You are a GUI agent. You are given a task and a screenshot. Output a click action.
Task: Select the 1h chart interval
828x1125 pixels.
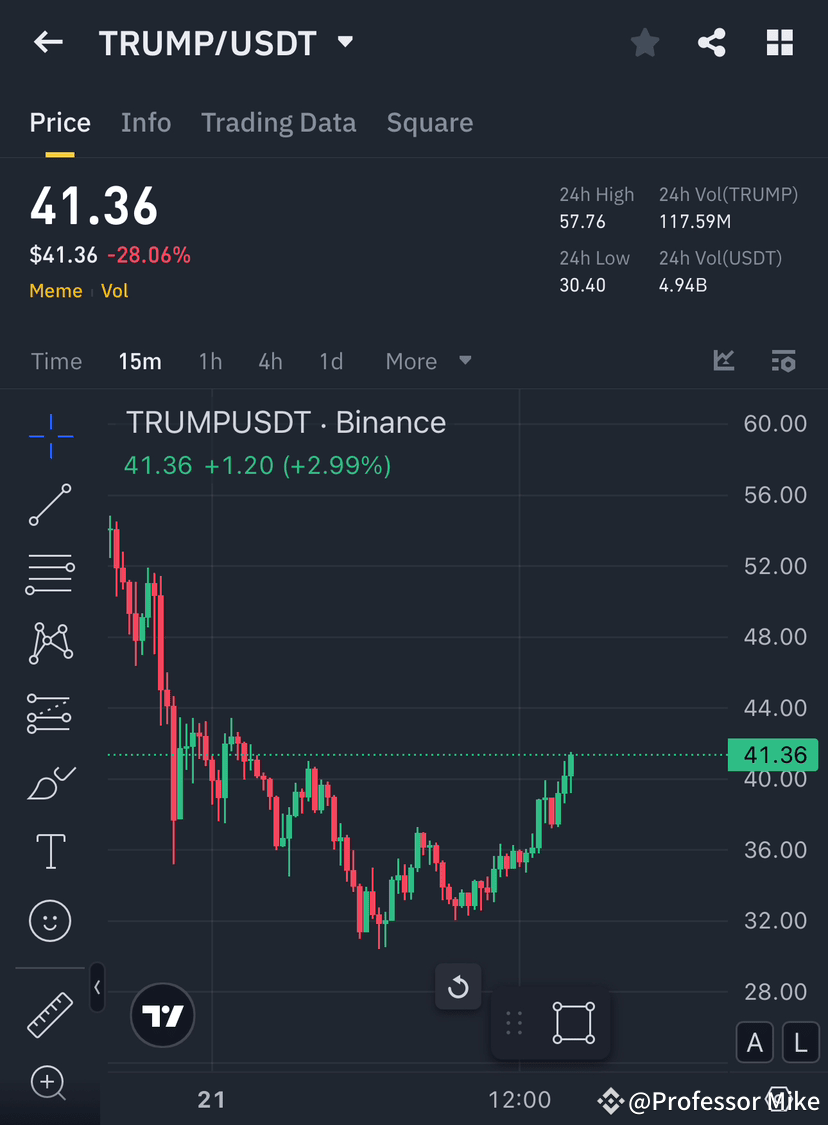click(210, 361)
